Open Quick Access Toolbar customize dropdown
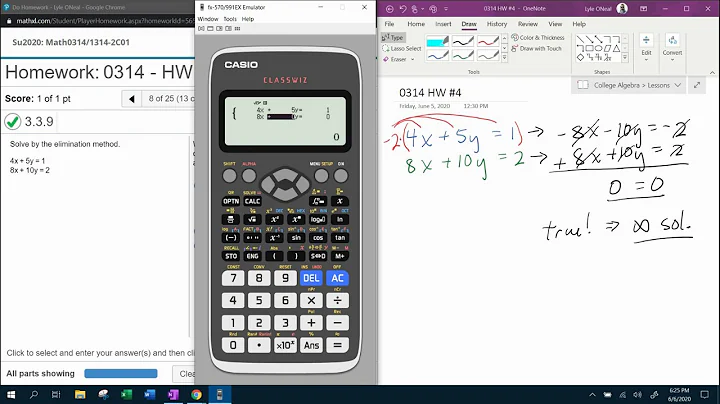 [x=446, y=9]
